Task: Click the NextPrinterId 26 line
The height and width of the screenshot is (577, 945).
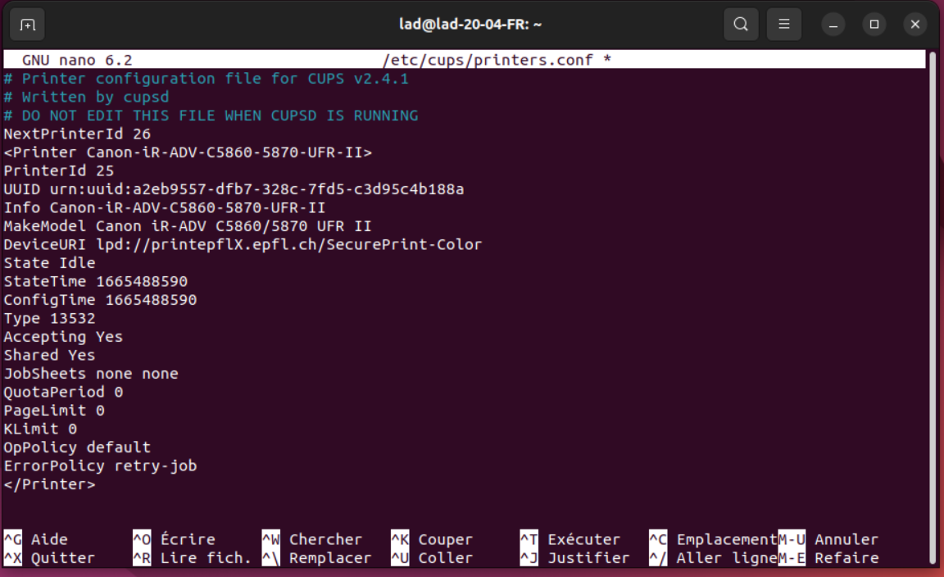Action: click(x=77, y=134)
